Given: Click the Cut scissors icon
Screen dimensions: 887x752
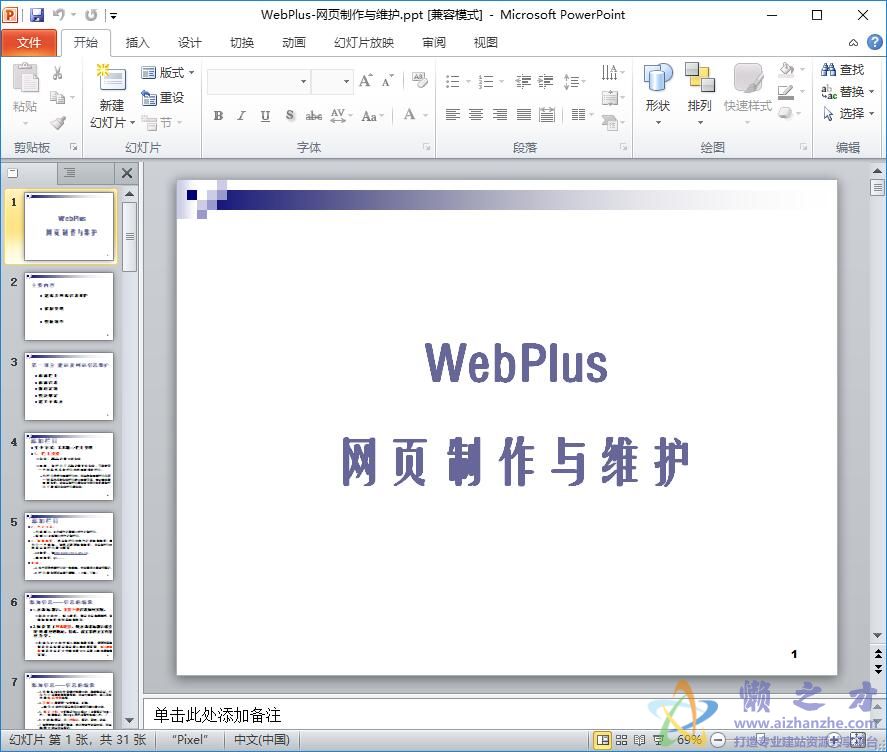Looking at the screenshot, I should 57,70.
